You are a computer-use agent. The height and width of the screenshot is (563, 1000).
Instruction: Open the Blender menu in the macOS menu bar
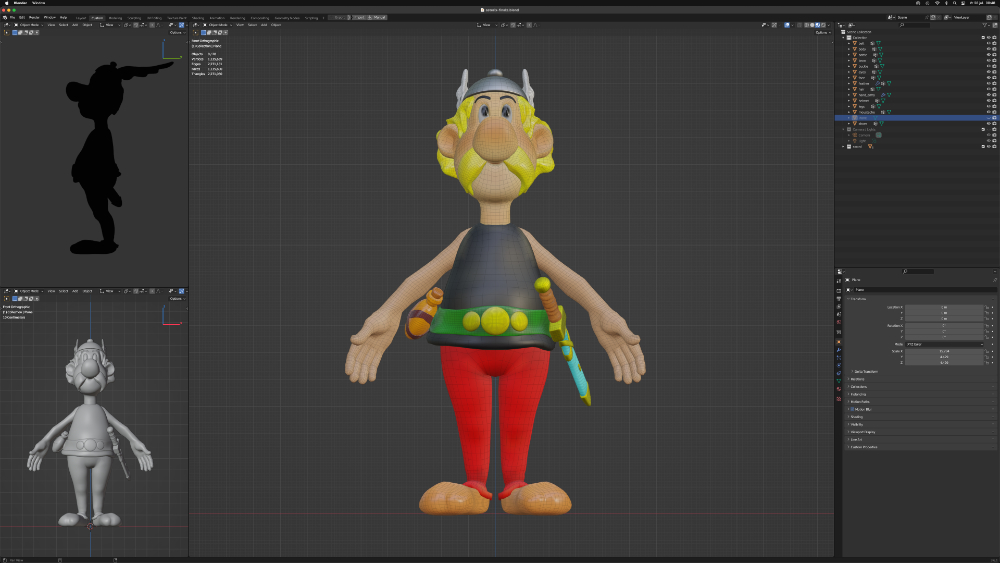(x=20, y=3)
